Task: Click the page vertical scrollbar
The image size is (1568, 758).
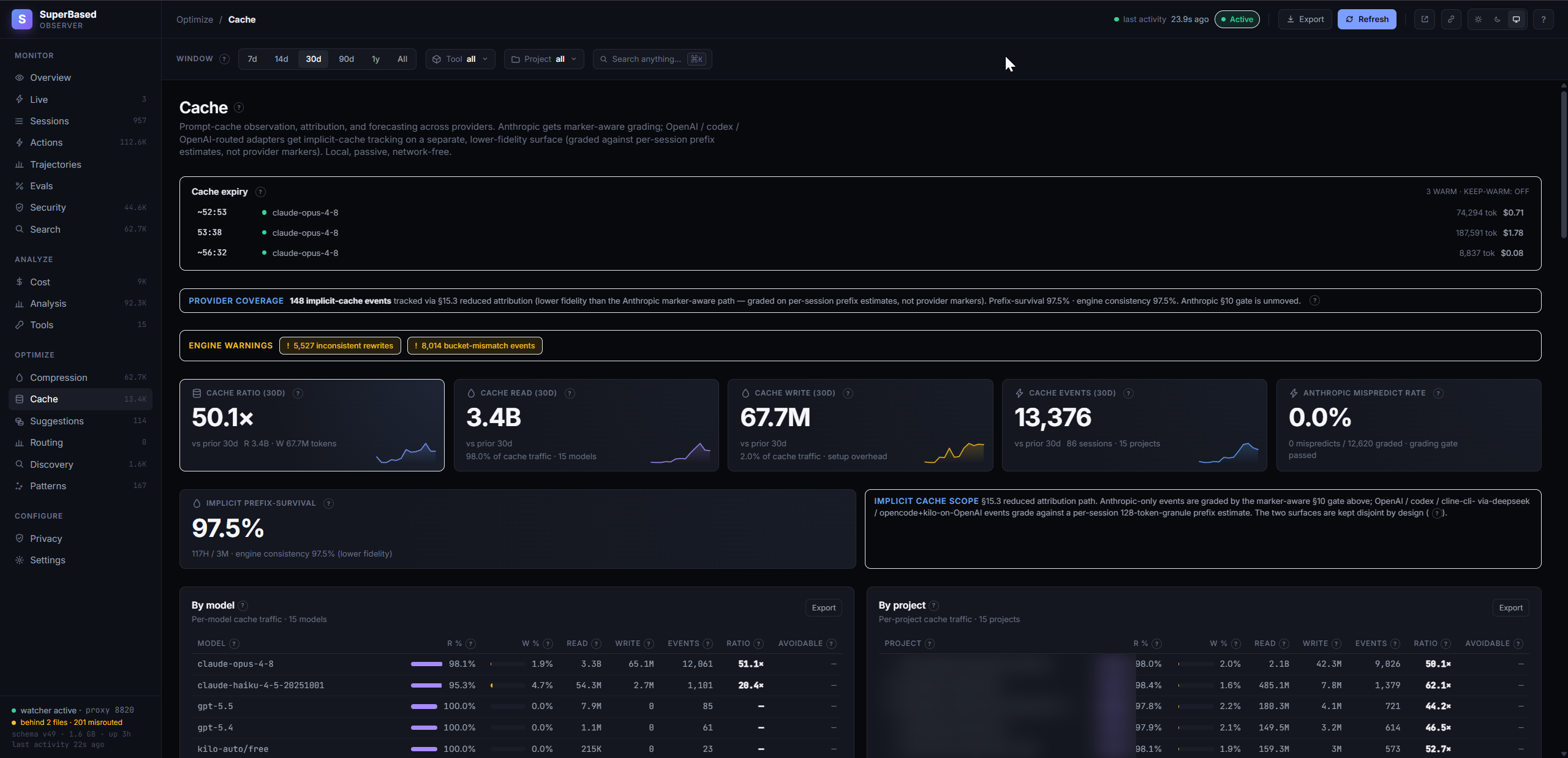Action: (1563, 165)
